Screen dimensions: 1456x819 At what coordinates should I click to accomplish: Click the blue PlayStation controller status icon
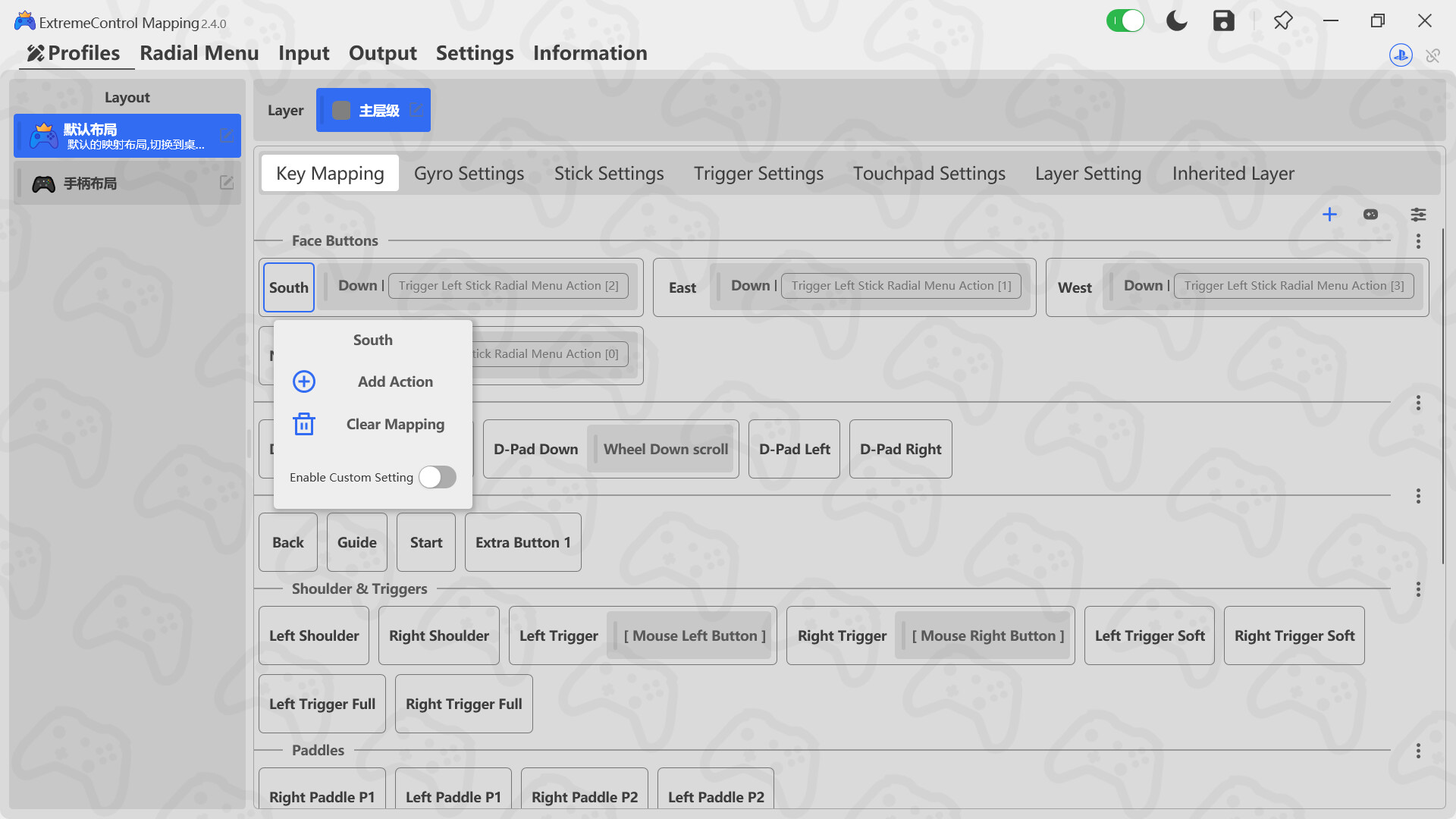point(1400,55)
